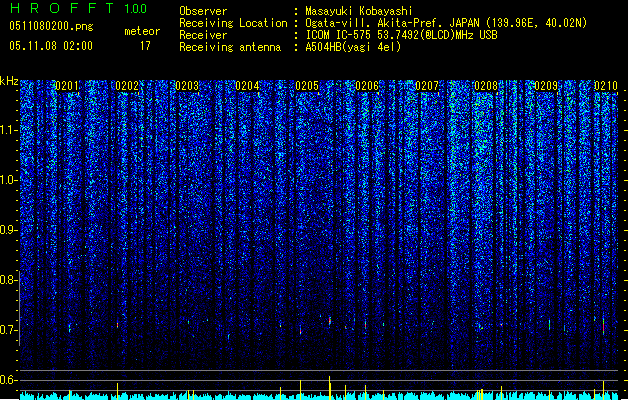The width and height of the screenshot is (629, 400).
Task: Click the 0.8 kHz axis label
Action: (x=8, y=280)
